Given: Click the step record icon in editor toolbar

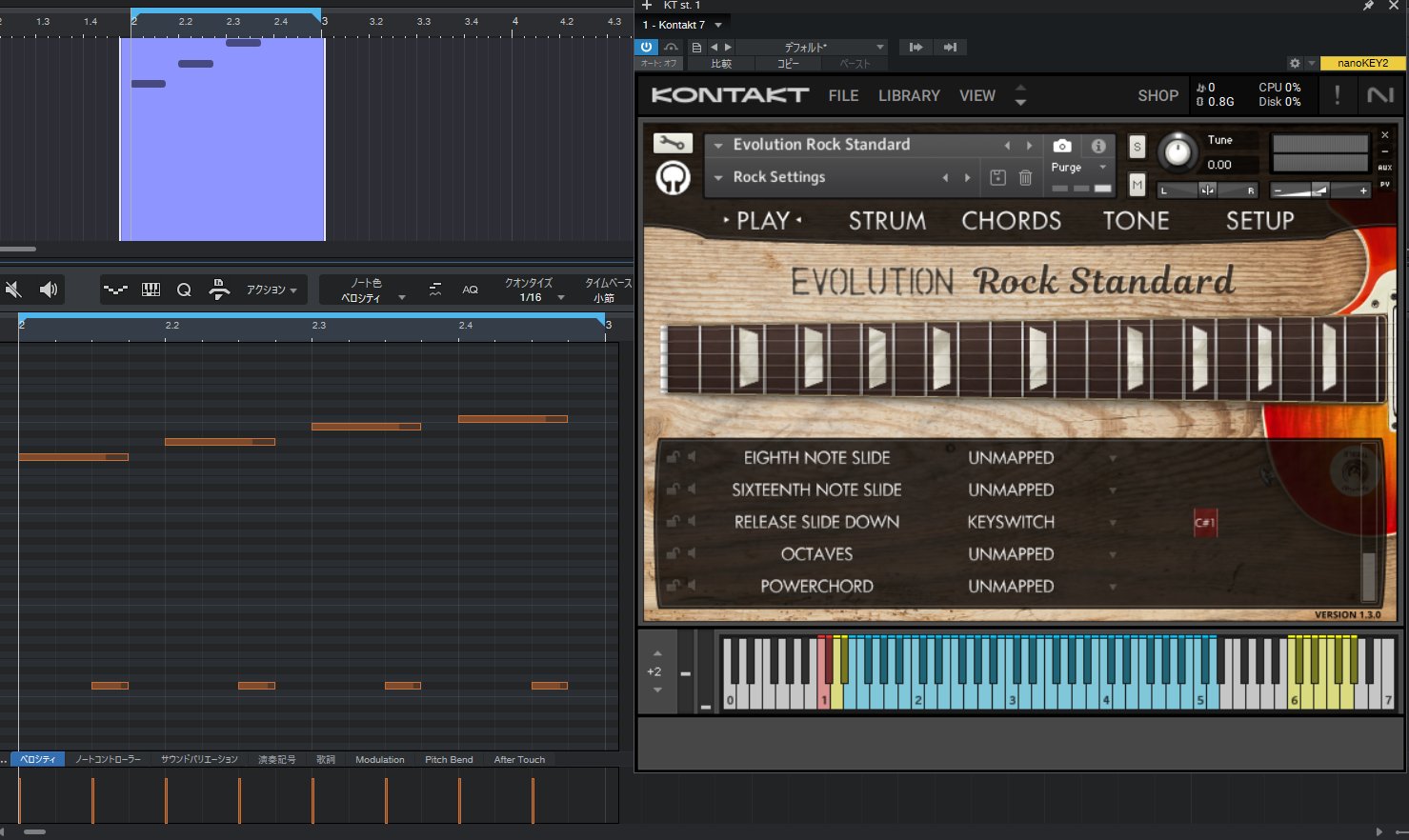Looking at the screenshot, I should (x=219, y=290).
